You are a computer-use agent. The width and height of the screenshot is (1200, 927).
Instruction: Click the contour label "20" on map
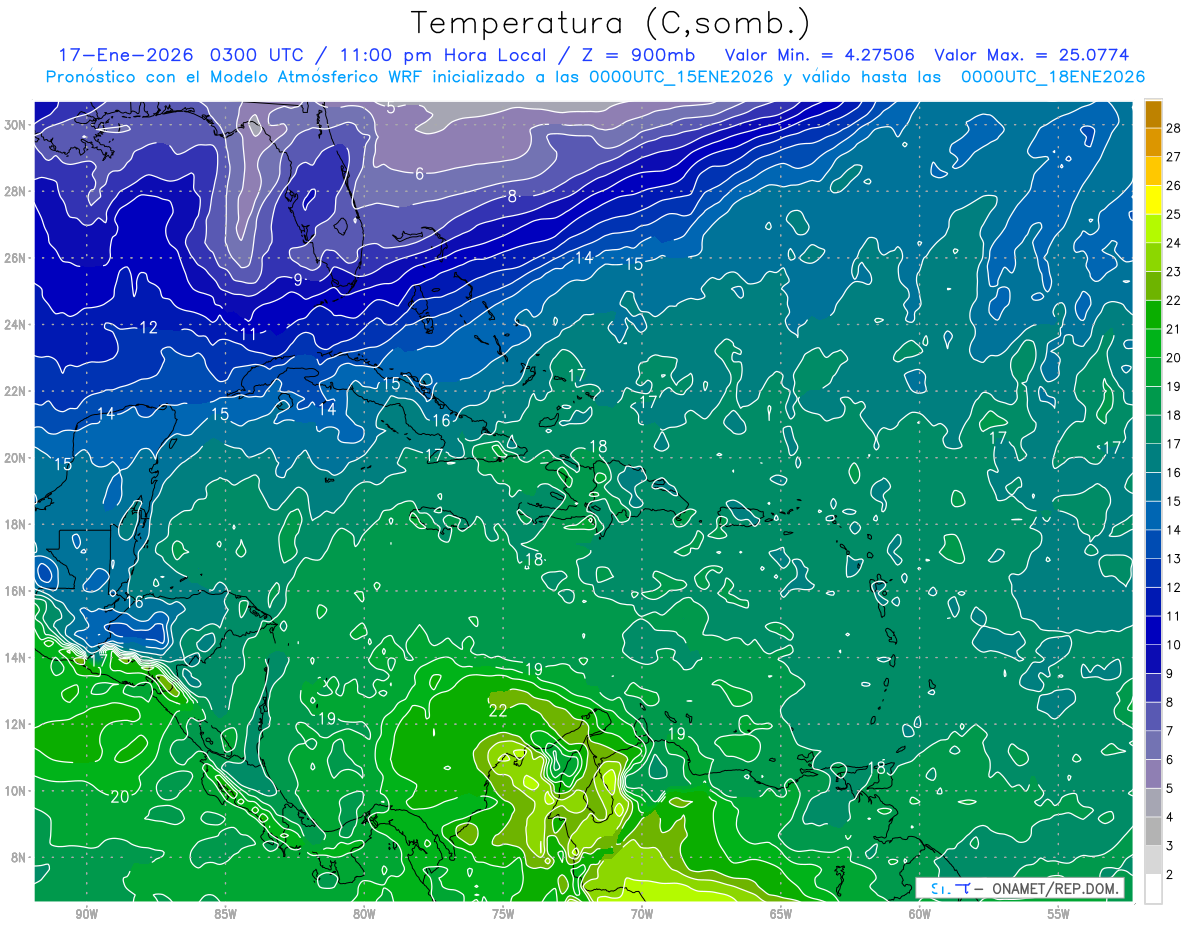pyautogui.click(x=120, y=796)
